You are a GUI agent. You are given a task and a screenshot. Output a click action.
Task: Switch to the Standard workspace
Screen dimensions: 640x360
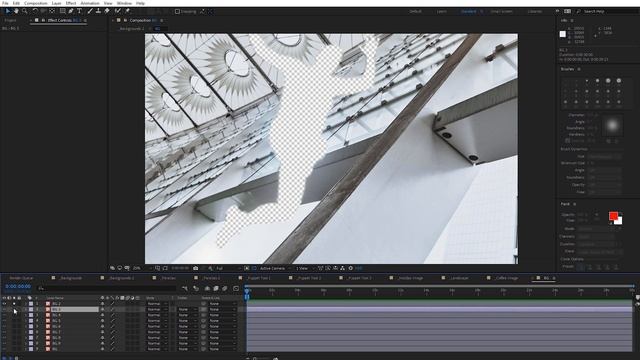(x=469, y=11)
